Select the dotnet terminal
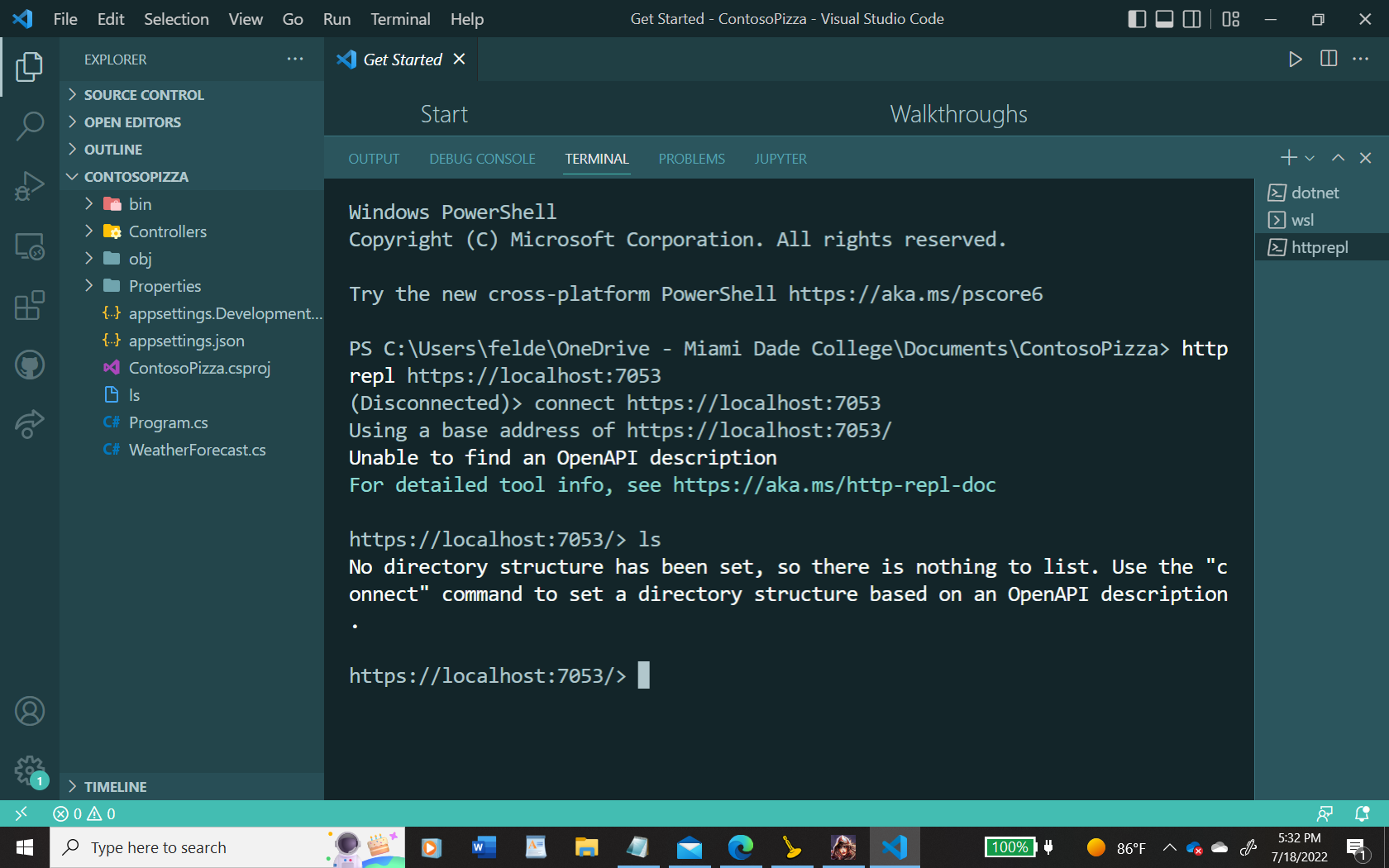The image size is (1389, 868). [x=1322, y=193]
